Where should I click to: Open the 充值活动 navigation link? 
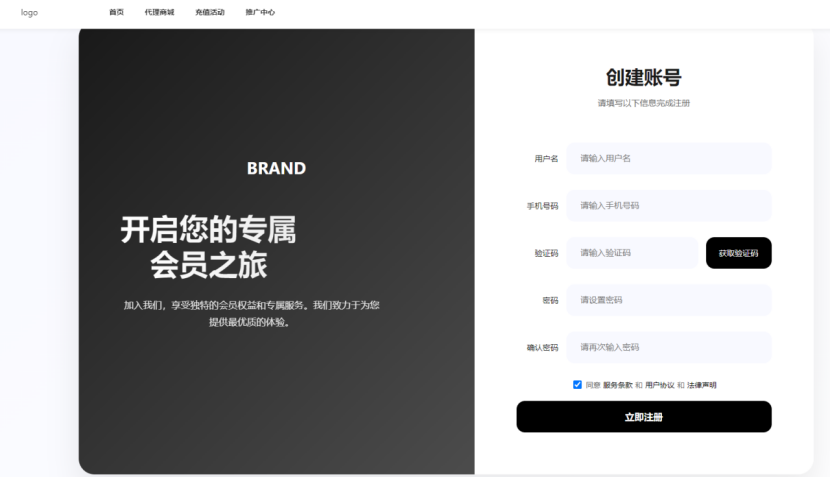click(x=210, y=13)
